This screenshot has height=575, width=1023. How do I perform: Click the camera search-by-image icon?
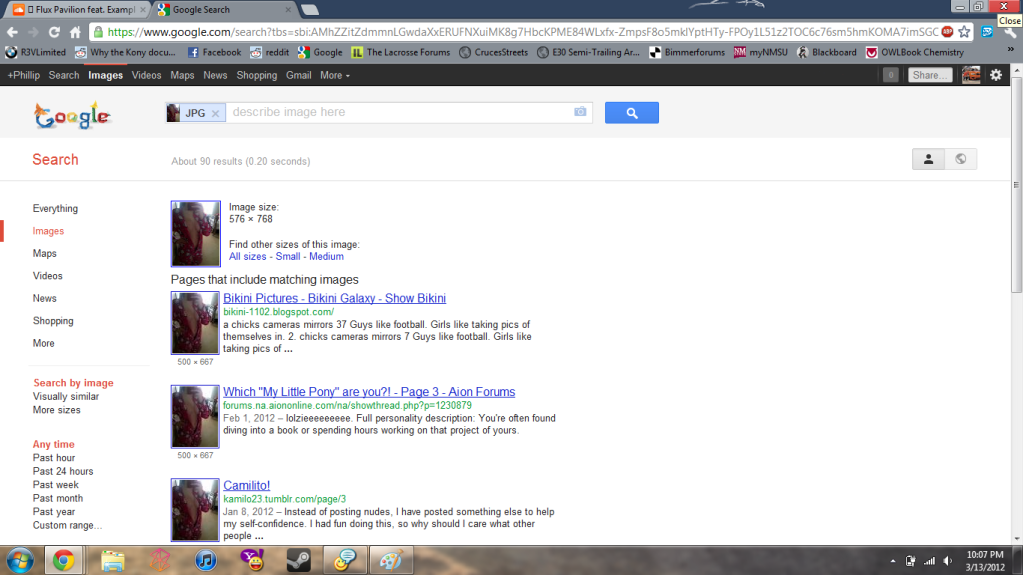click(580, 112)
